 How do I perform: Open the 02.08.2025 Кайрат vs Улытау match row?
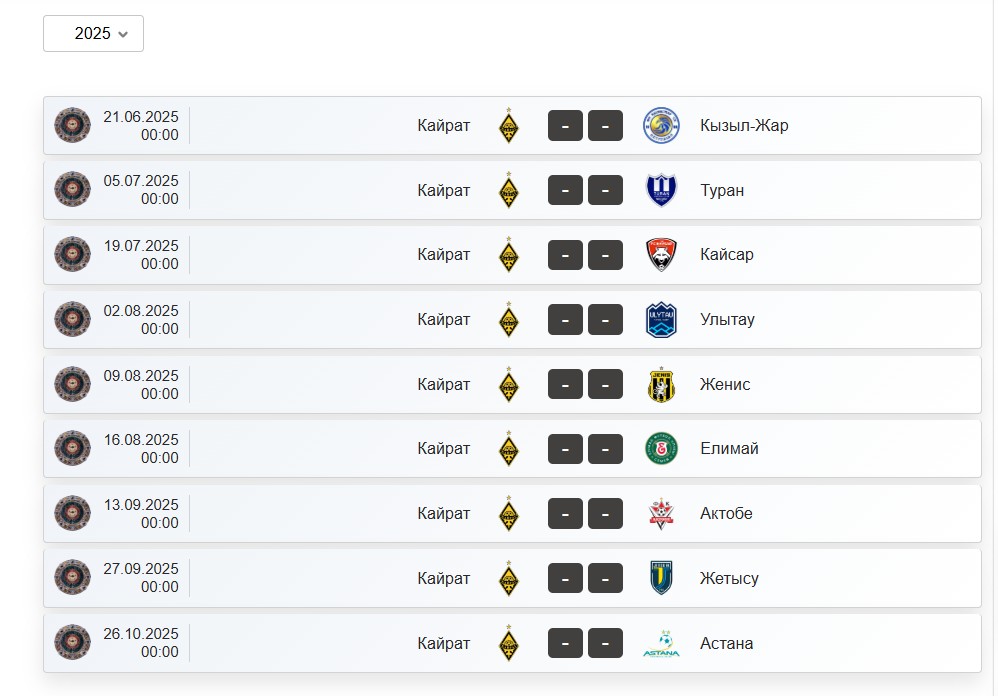click(512, 319)
